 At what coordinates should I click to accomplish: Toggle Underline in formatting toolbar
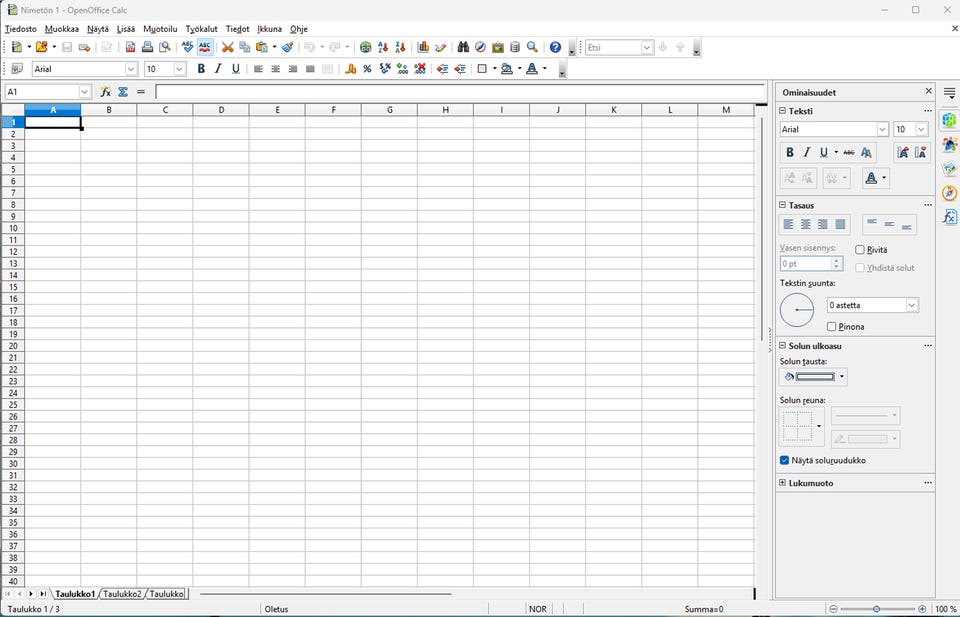236,69
